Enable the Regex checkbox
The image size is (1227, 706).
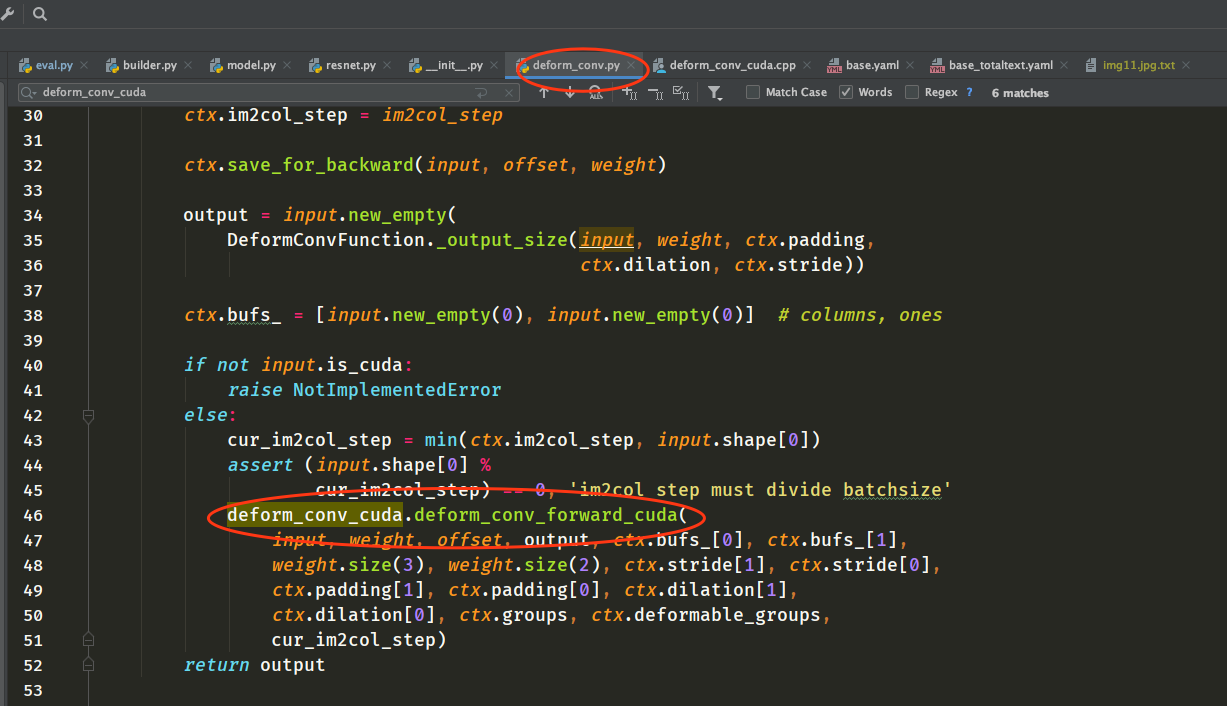[x=911, y=92]
